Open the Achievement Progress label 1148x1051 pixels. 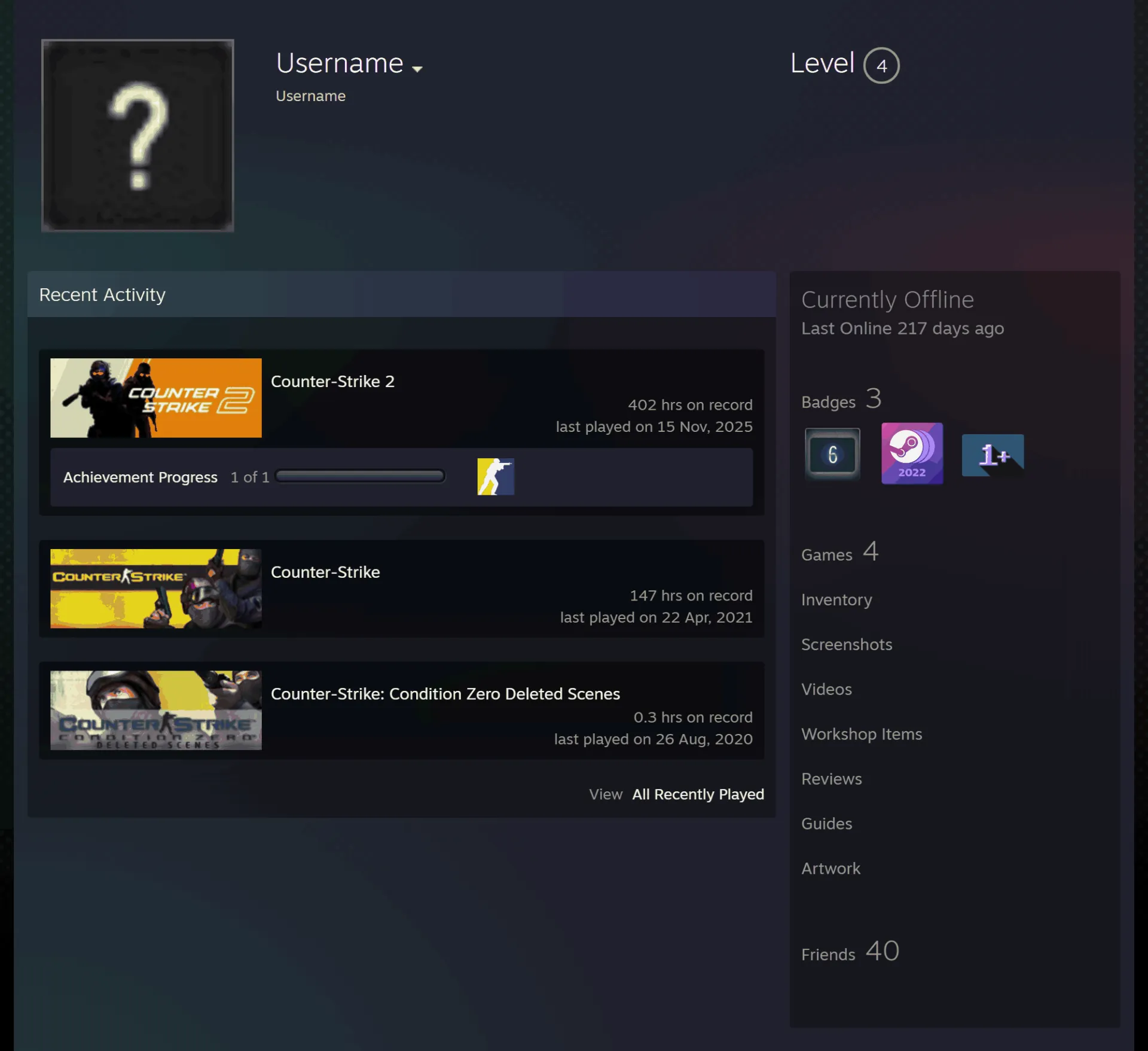pyautogui.click(x=141, y=477)
